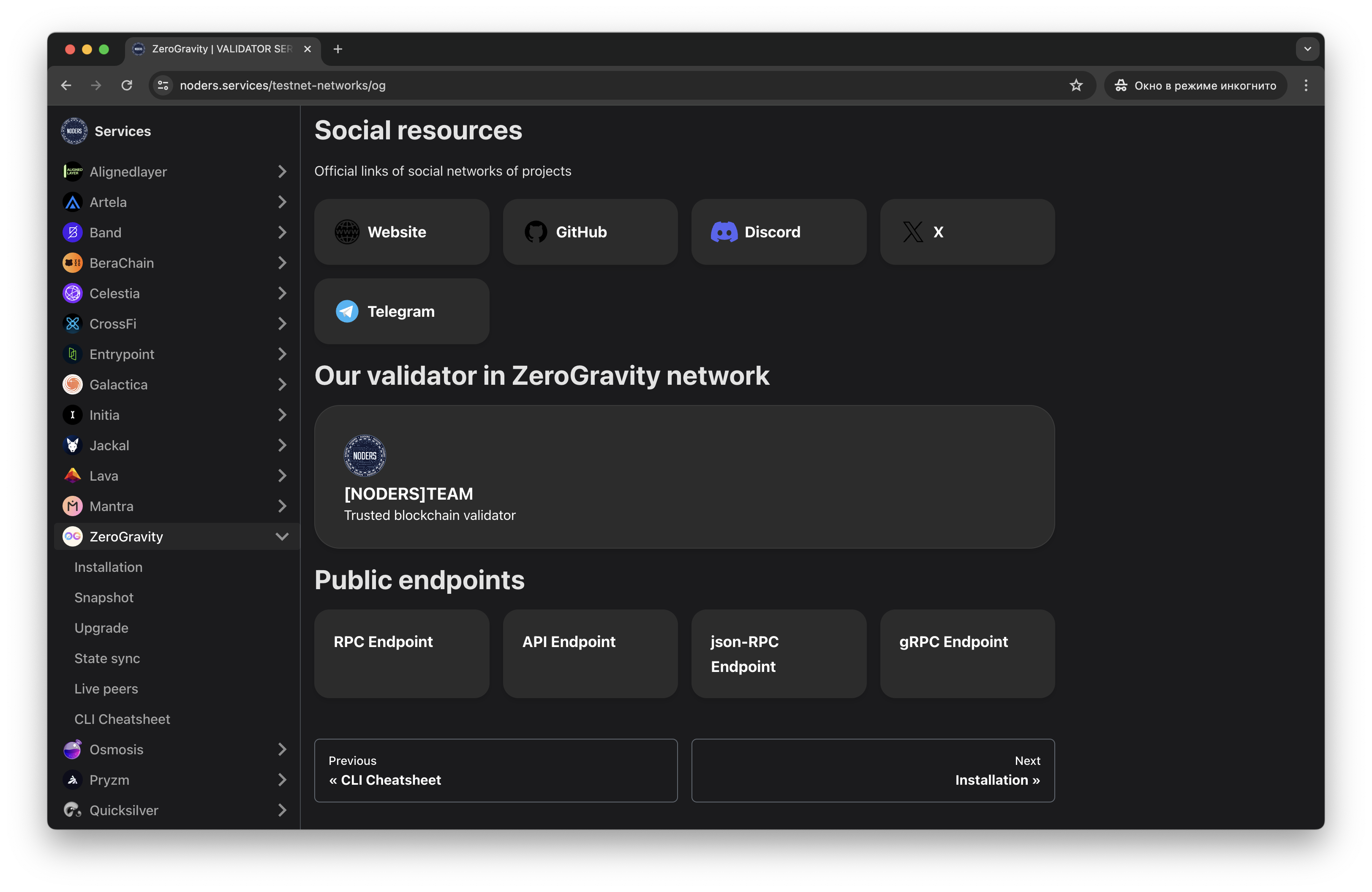The height and width of the screenshot is (892, 1372).
Task: Expand the Lava section chevron
Action: point(282,476)
